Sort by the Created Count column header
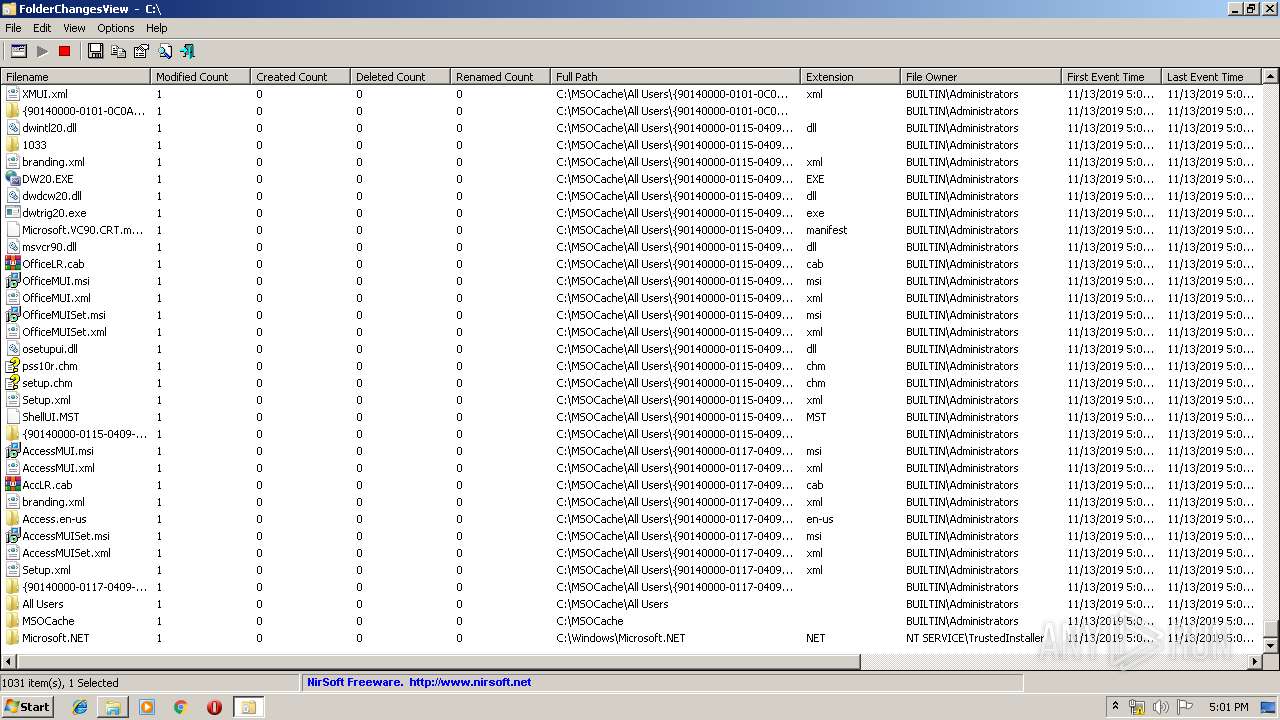Image resolution: width=1280 pixels, height=720 pixels. coord(300,77)
